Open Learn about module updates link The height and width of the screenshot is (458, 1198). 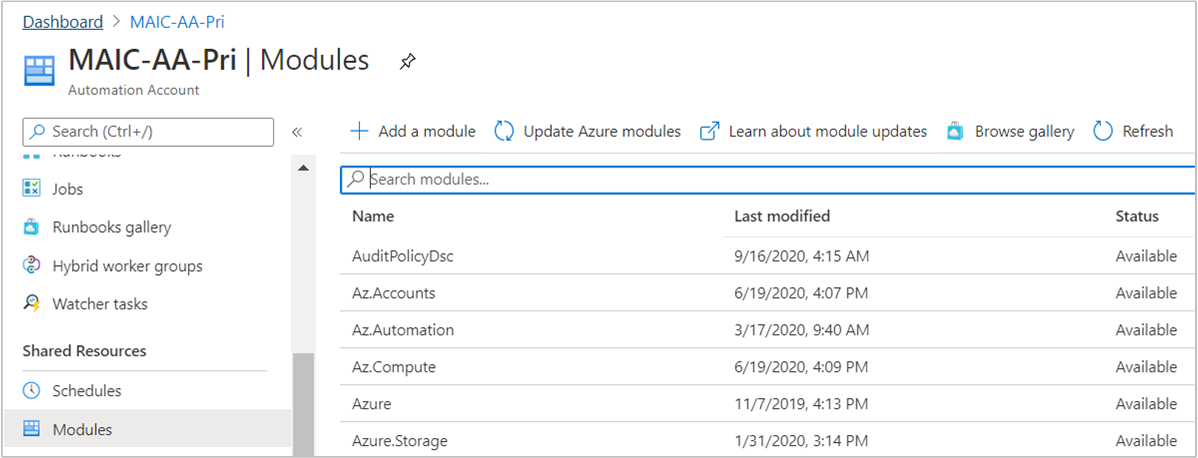pos(814,131)
